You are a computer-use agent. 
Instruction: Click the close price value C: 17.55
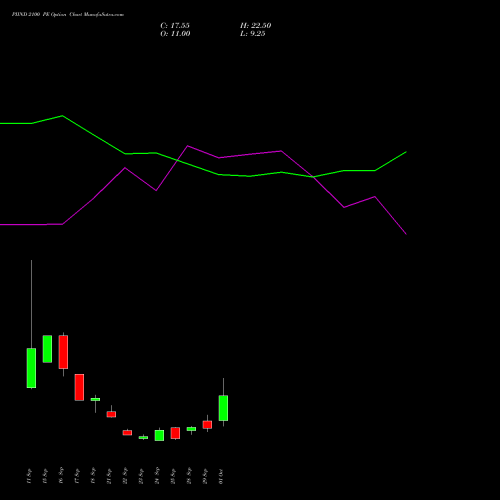pyautogui.click(x=175, y=26)
